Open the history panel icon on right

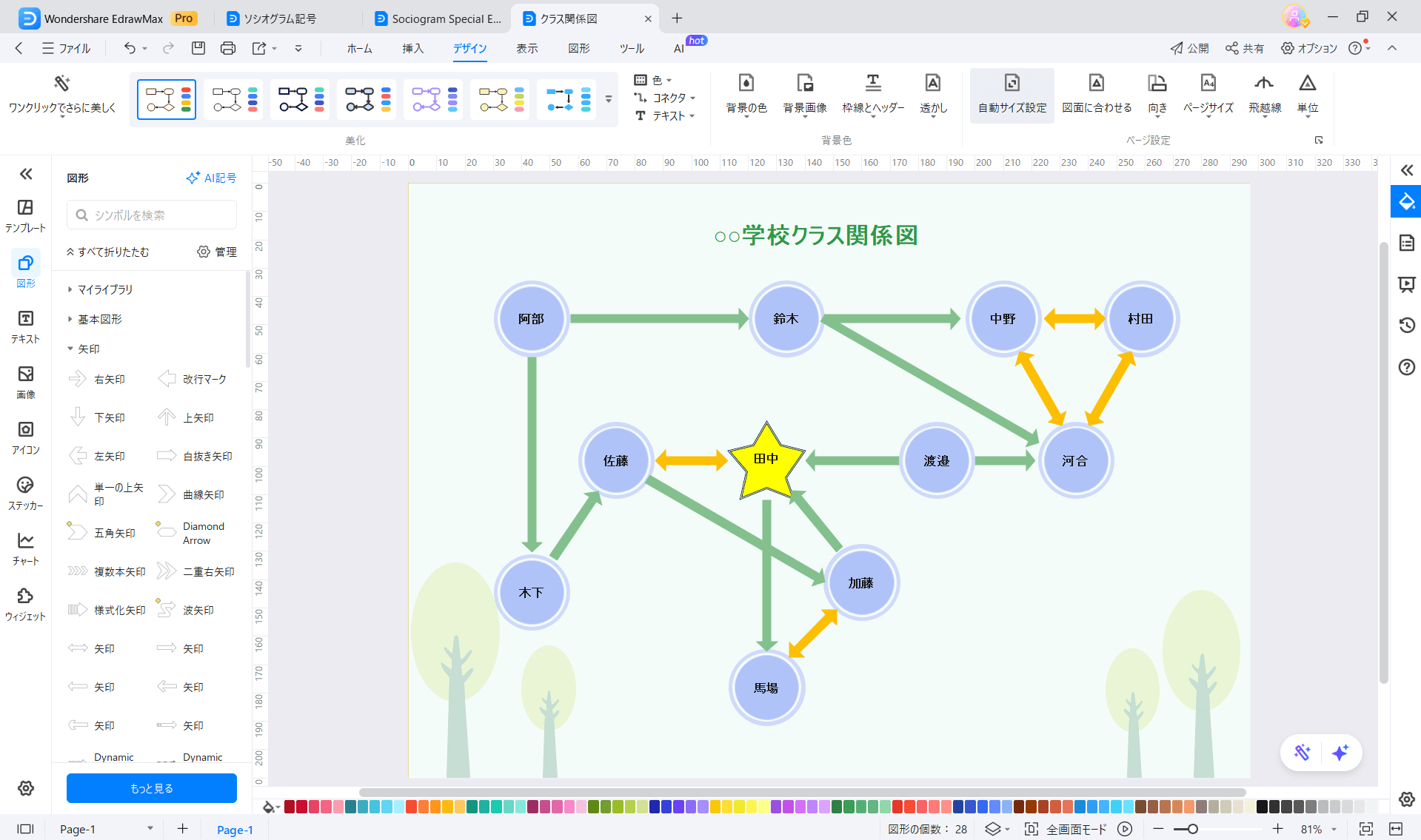tap(1406, 325)
